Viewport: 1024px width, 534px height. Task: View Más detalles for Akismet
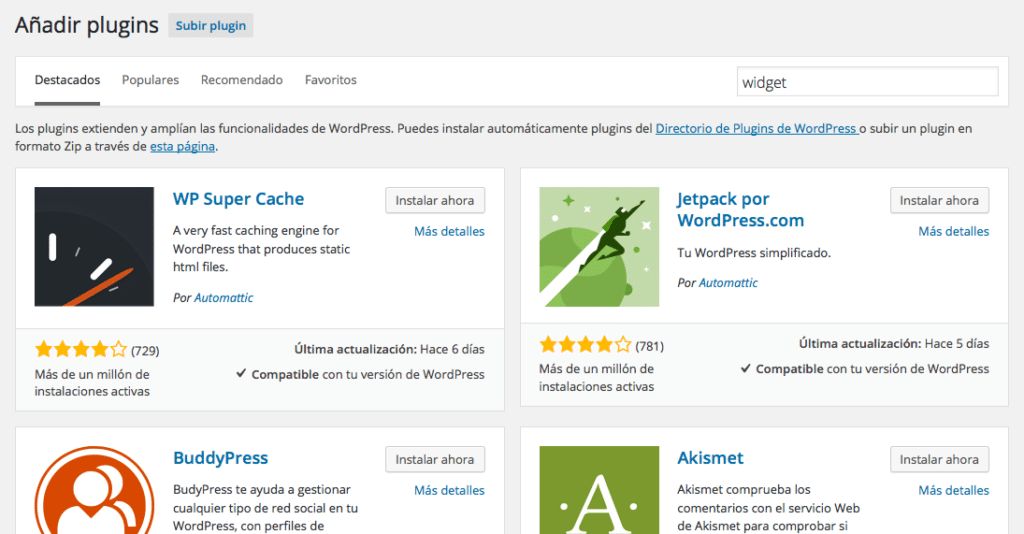[953, 490]
